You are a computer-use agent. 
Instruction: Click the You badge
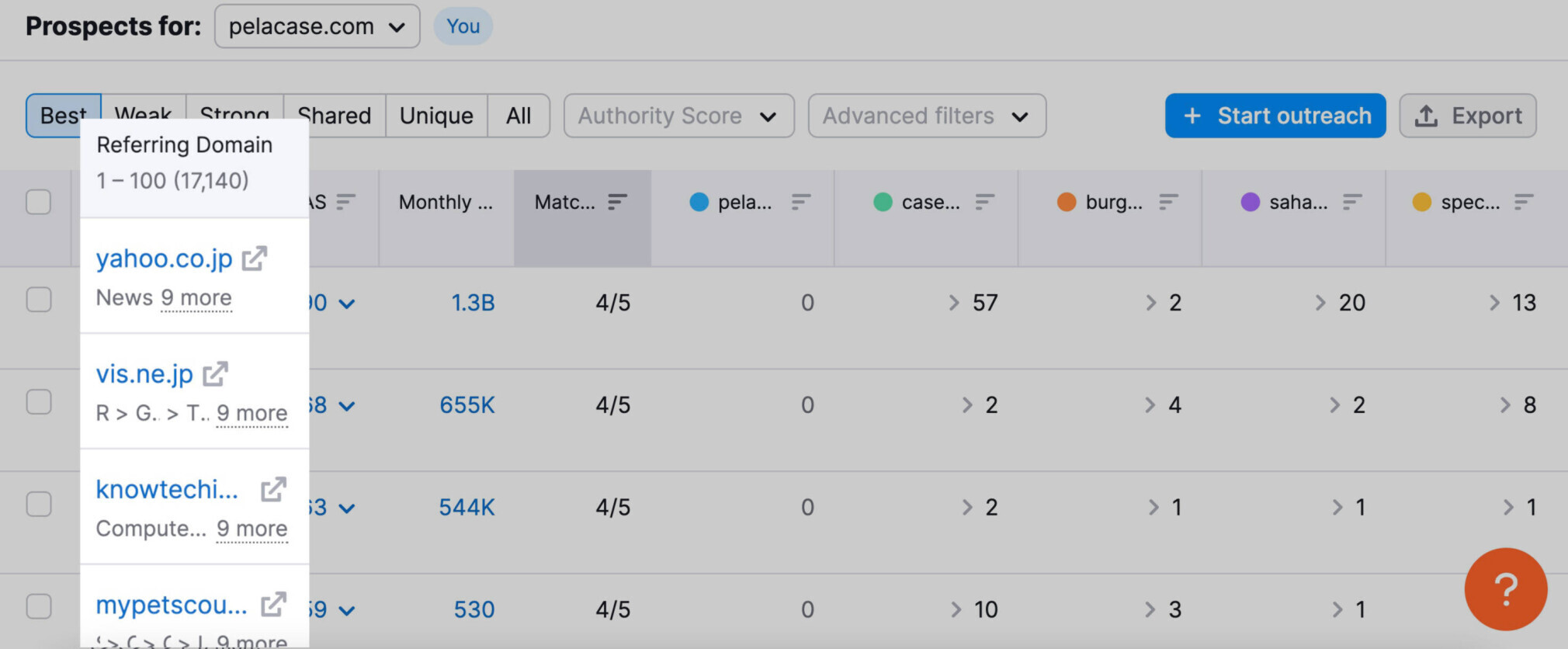coord(463,26)
